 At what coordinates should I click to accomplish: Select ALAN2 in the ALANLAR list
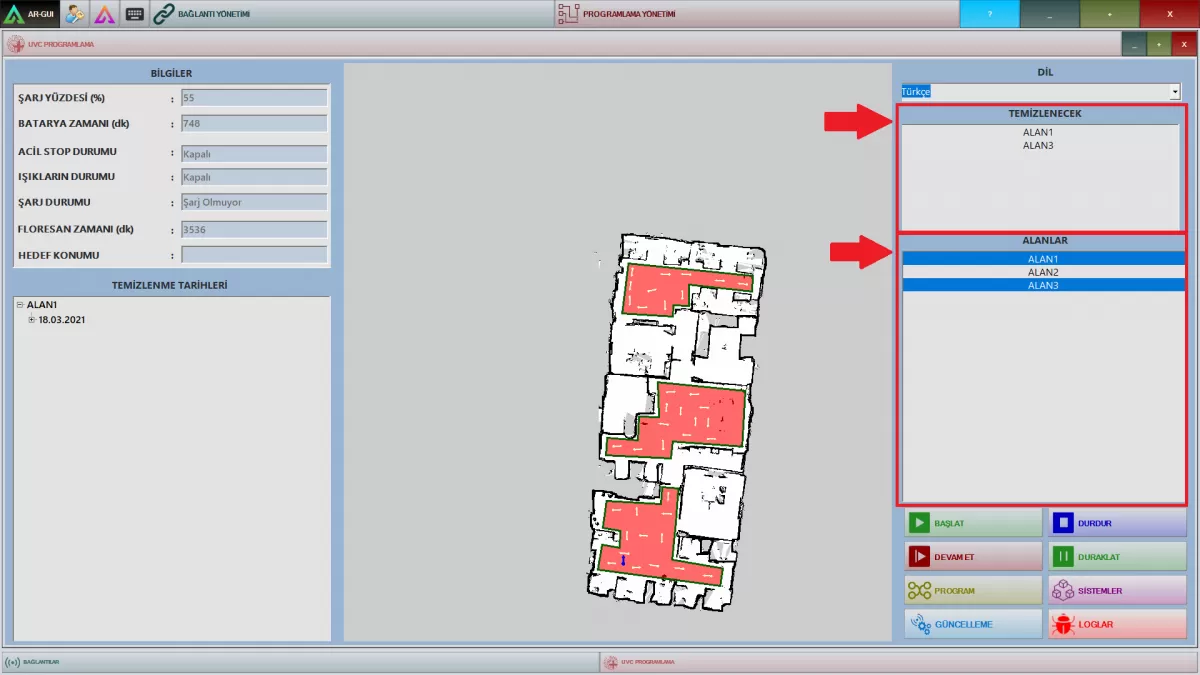click(1043, 272)
